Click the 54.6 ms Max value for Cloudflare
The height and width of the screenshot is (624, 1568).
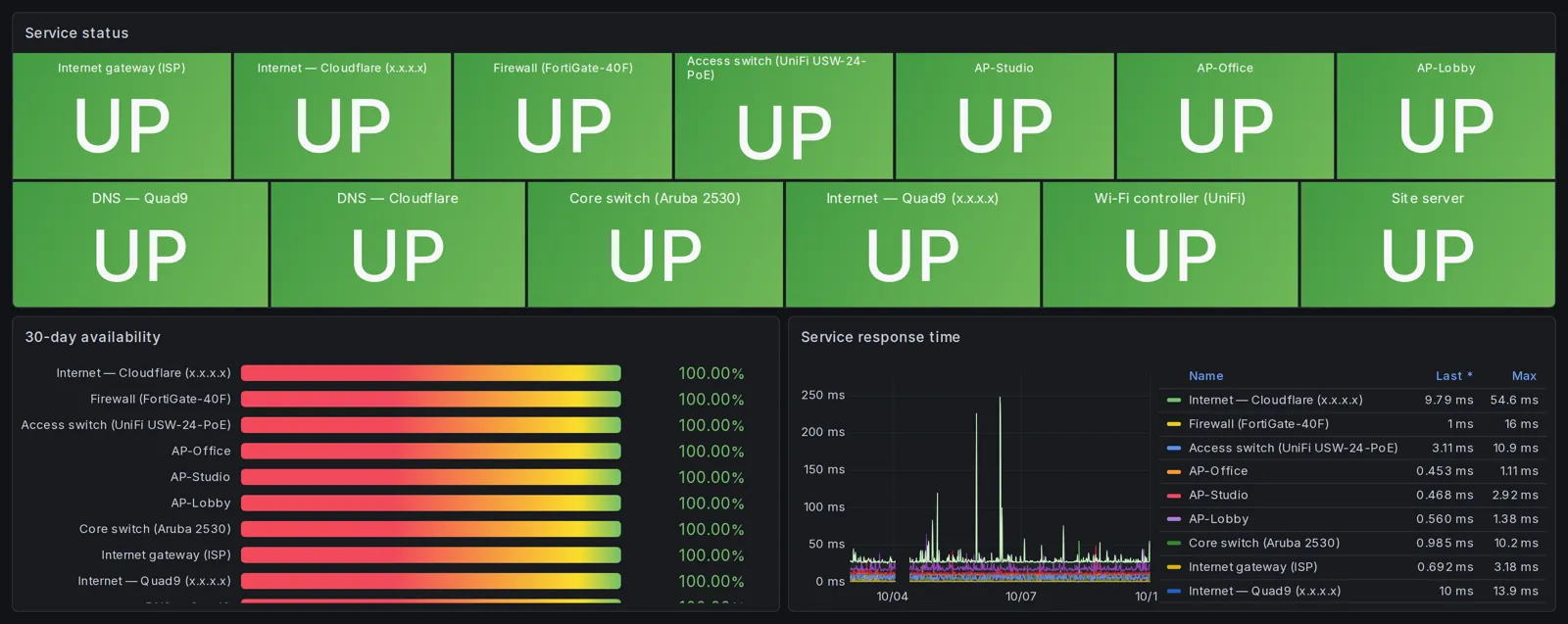(x=1514, y=400)
